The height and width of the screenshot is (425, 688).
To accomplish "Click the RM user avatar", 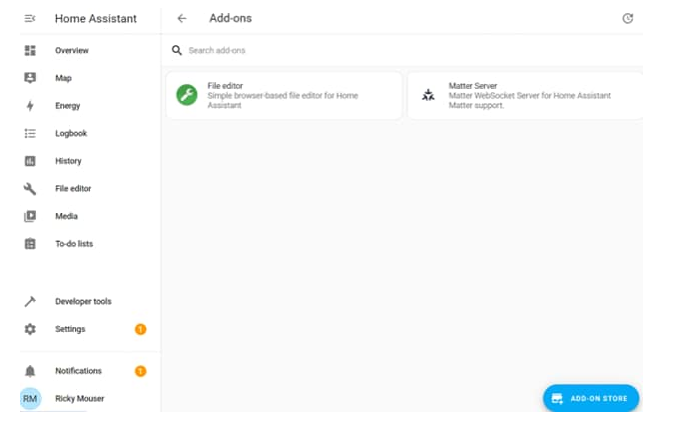I will pyautogui.click(x=30, y=398).
